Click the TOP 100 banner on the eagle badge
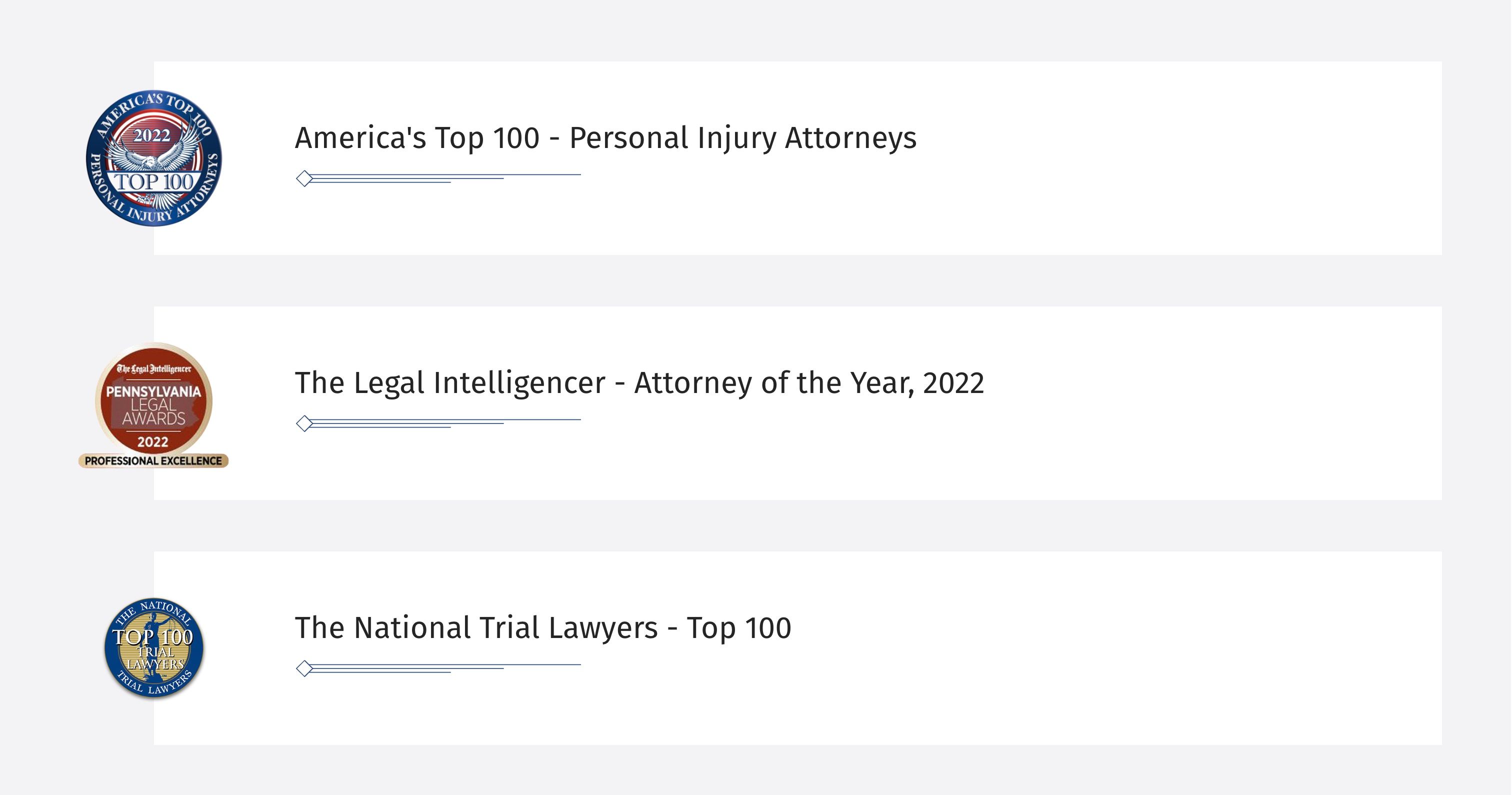This screenshot has height=795, width=1512. pos(153,181)
